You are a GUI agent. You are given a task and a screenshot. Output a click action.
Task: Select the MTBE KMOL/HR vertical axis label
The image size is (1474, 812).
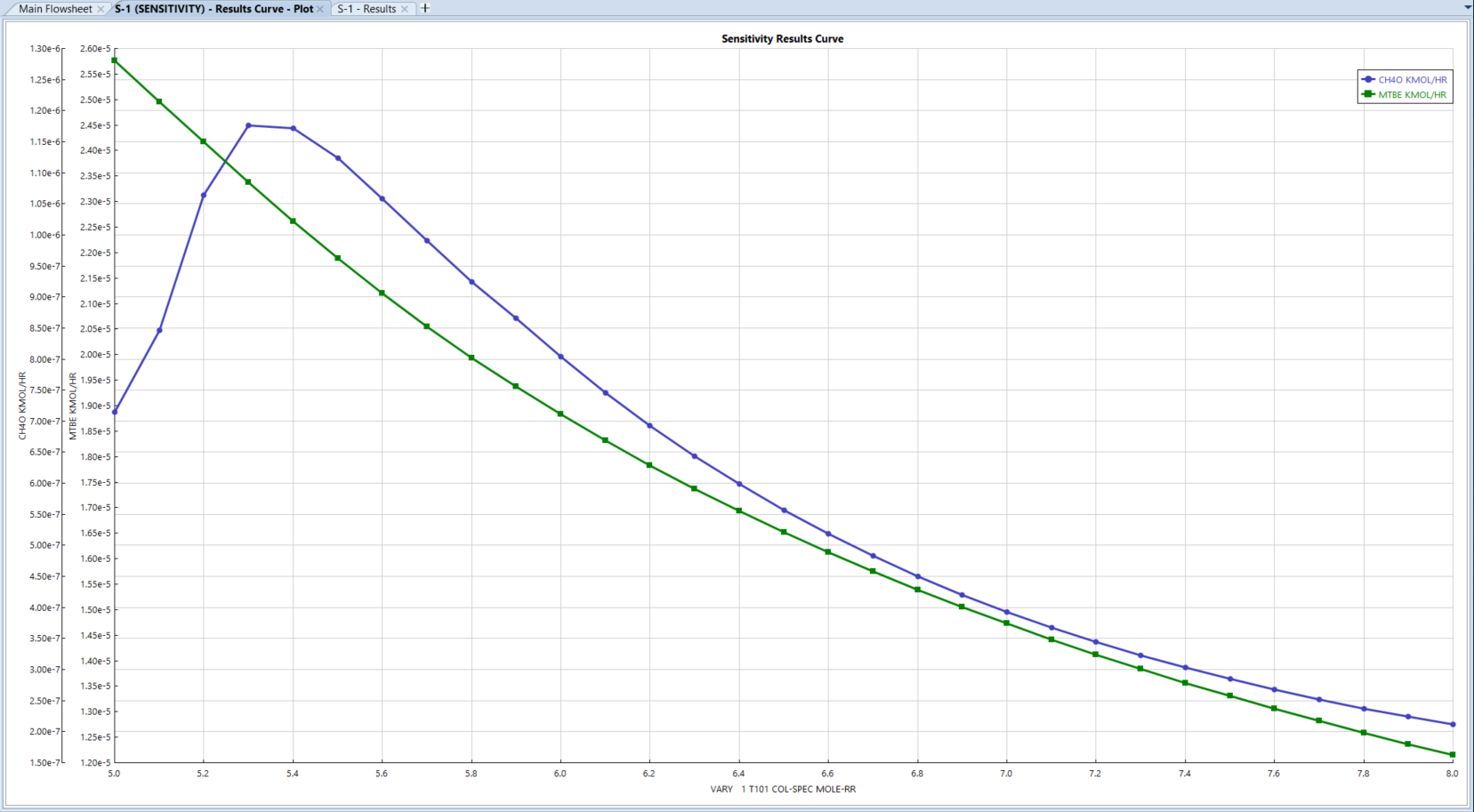pyautogui.click(x=73, y=406)
